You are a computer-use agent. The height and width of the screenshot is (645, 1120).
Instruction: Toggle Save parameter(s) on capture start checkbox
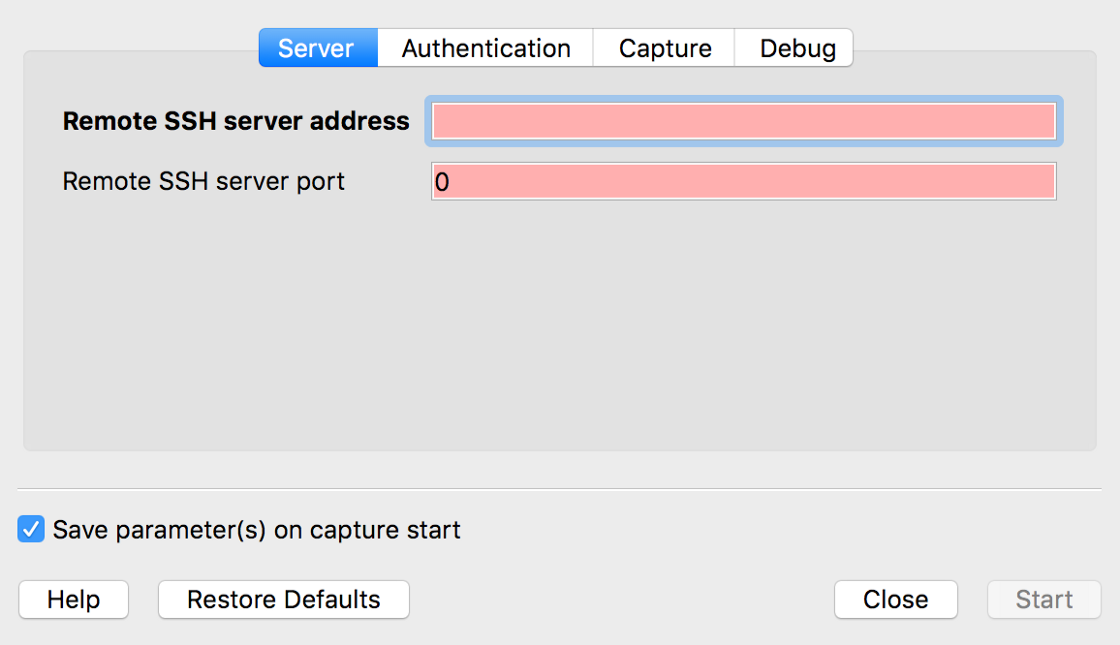(x=31, y=529)
